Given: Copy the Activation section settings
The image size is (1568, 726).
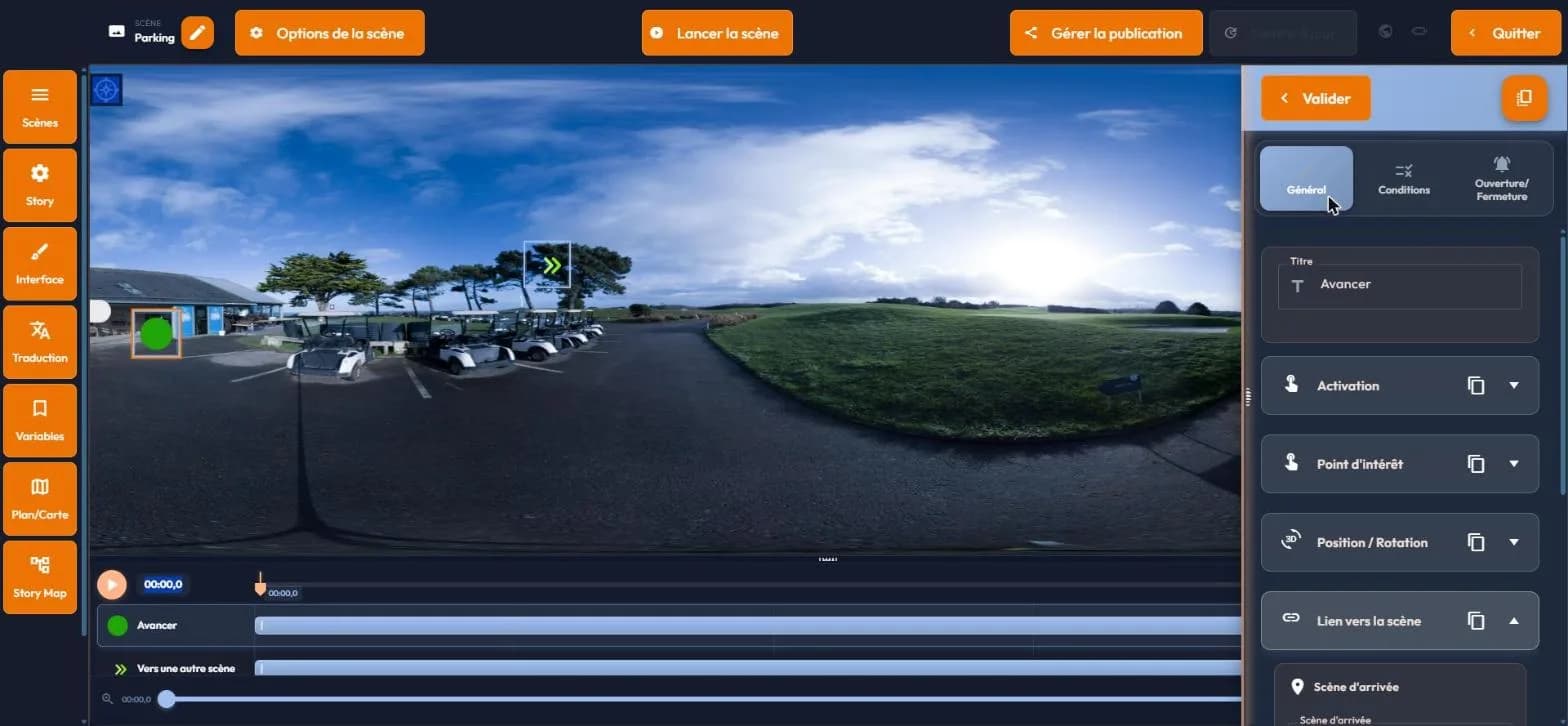Looking at the screenshot, I should (x=1476, y=385).
